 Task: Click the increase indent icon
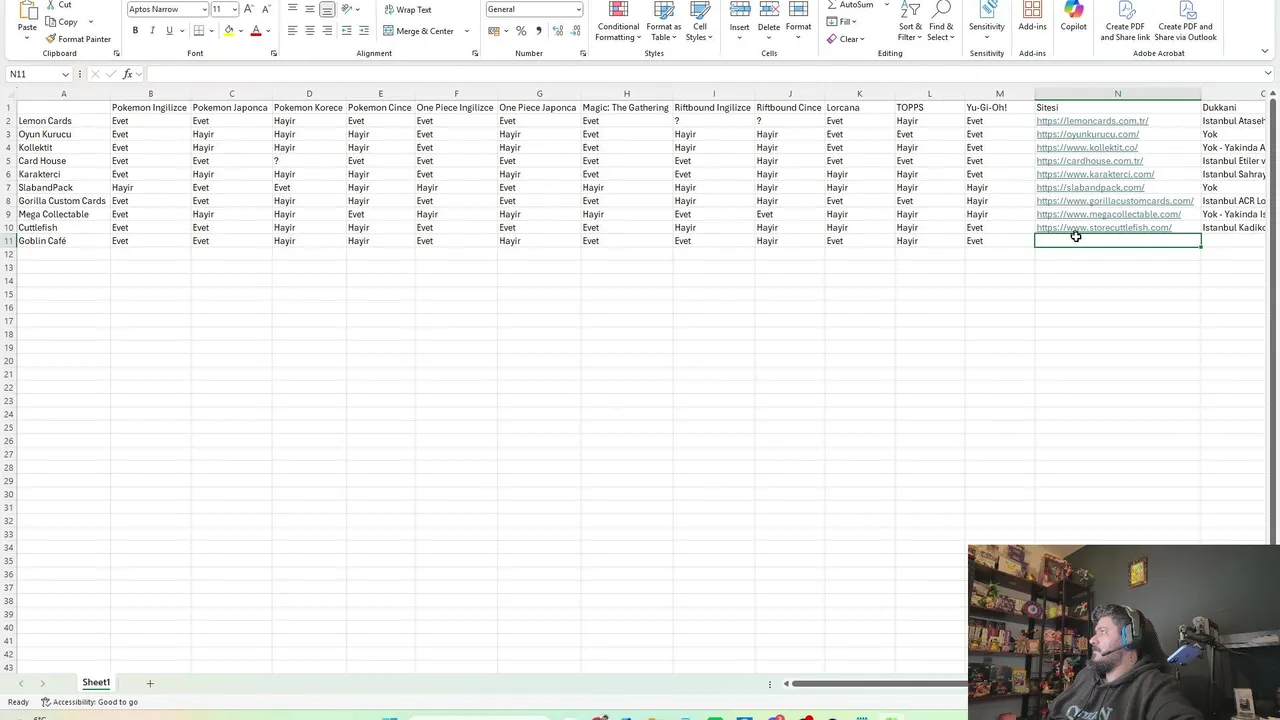click(363, 31)
